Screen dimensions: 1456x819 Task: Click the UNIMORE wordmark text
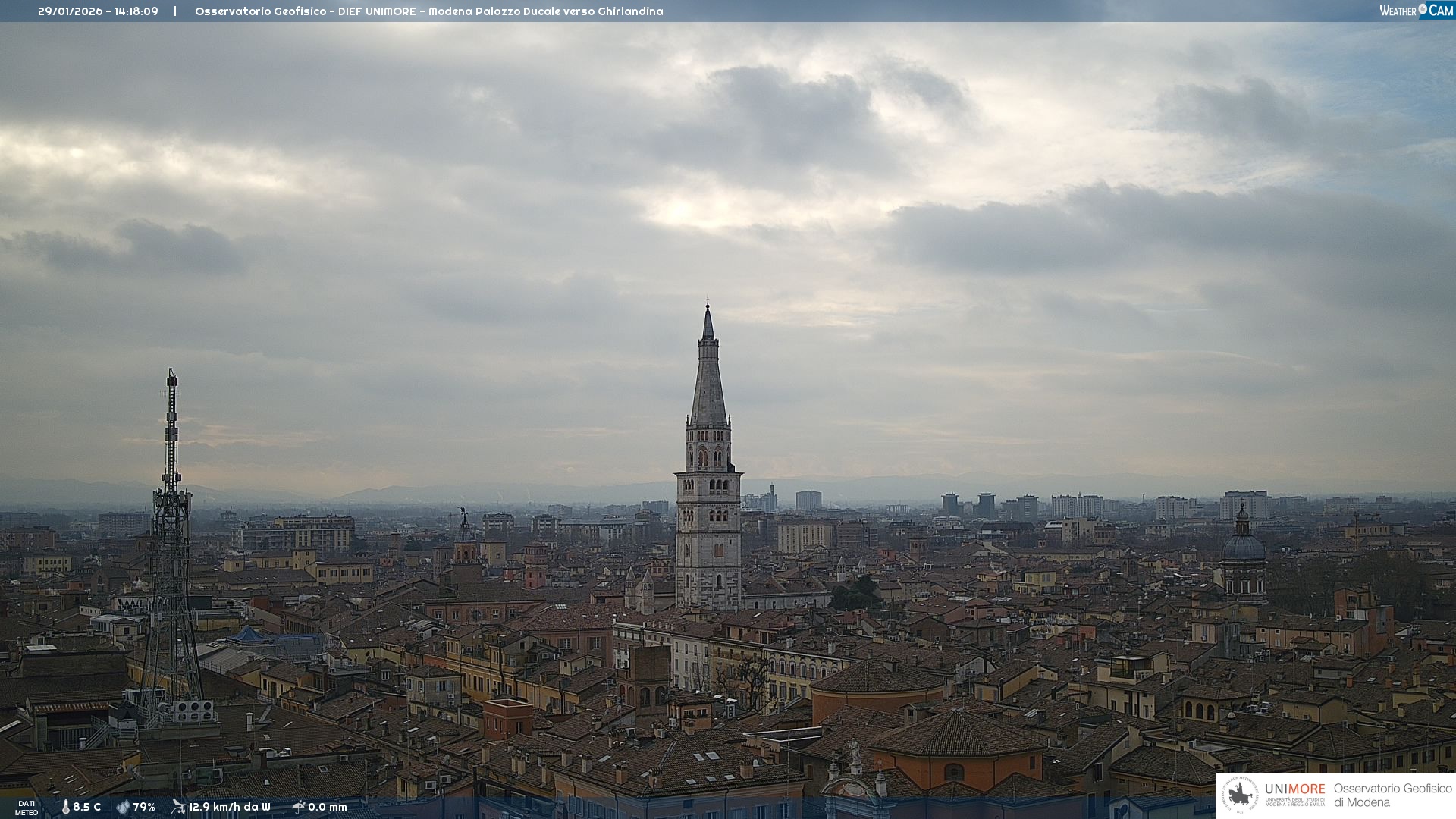[1294, 789]
